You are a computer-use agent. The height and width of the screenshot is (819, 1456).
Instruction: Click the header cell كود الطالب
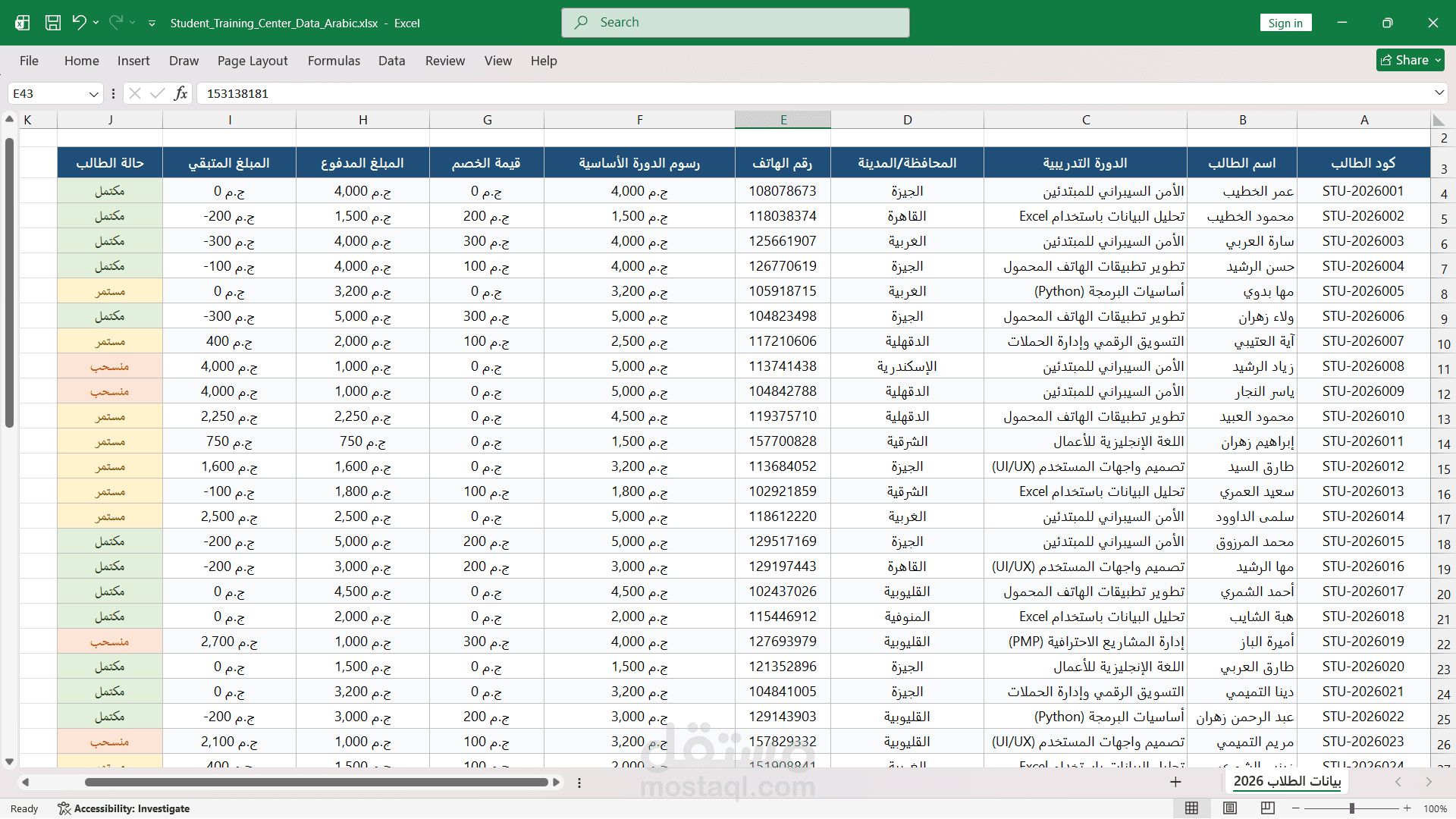point(1363,163)
